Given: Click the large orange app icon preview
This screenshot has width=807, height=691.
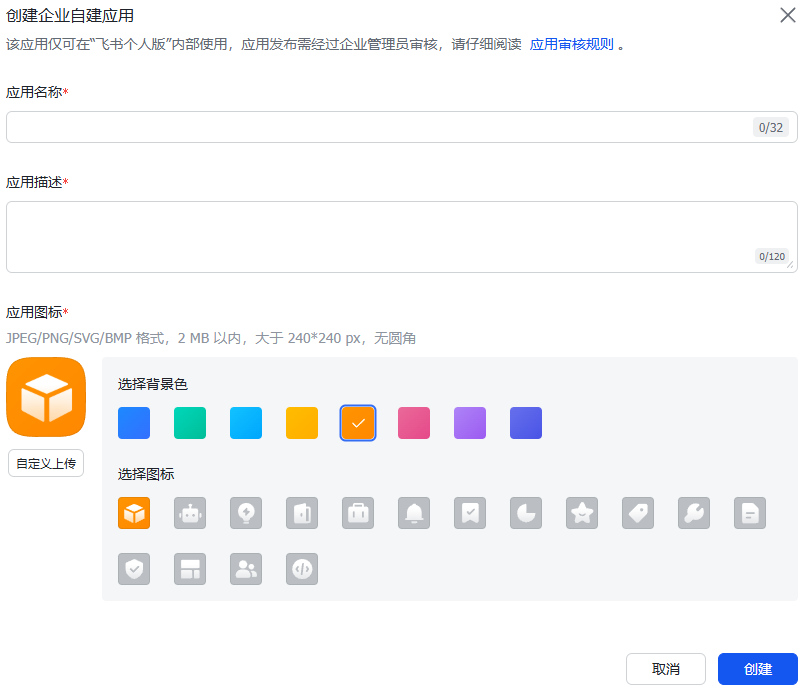Looking at the screenshot, I should click(x=46, y=397).
